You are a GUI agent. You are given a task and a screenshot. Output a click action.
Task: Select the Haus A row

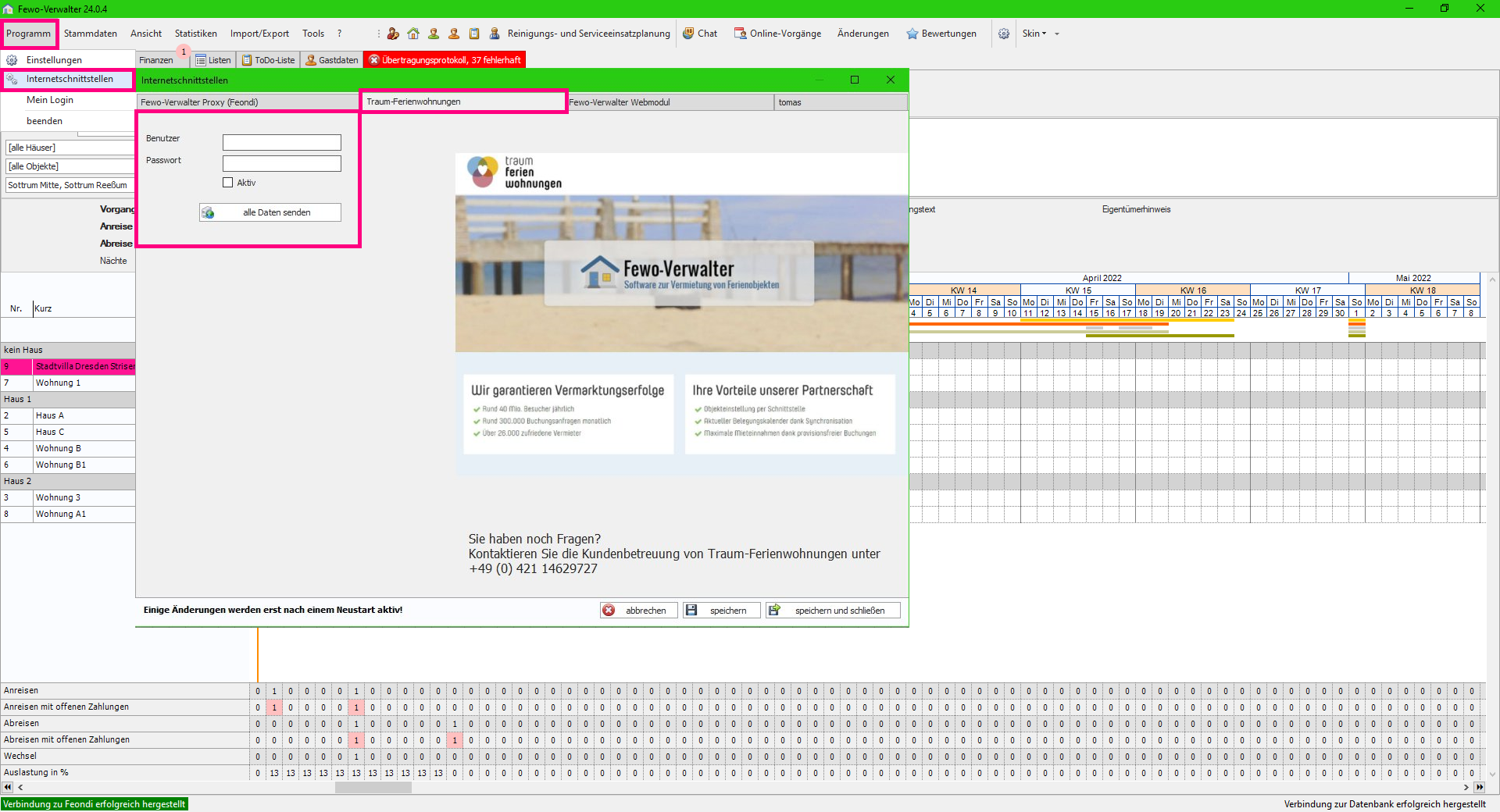[x=68, y=415]
